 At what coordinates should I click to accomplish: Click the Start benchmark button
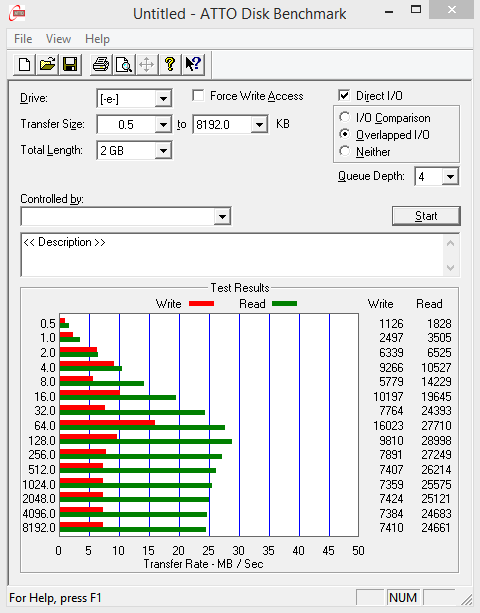[x=426, y=216]
